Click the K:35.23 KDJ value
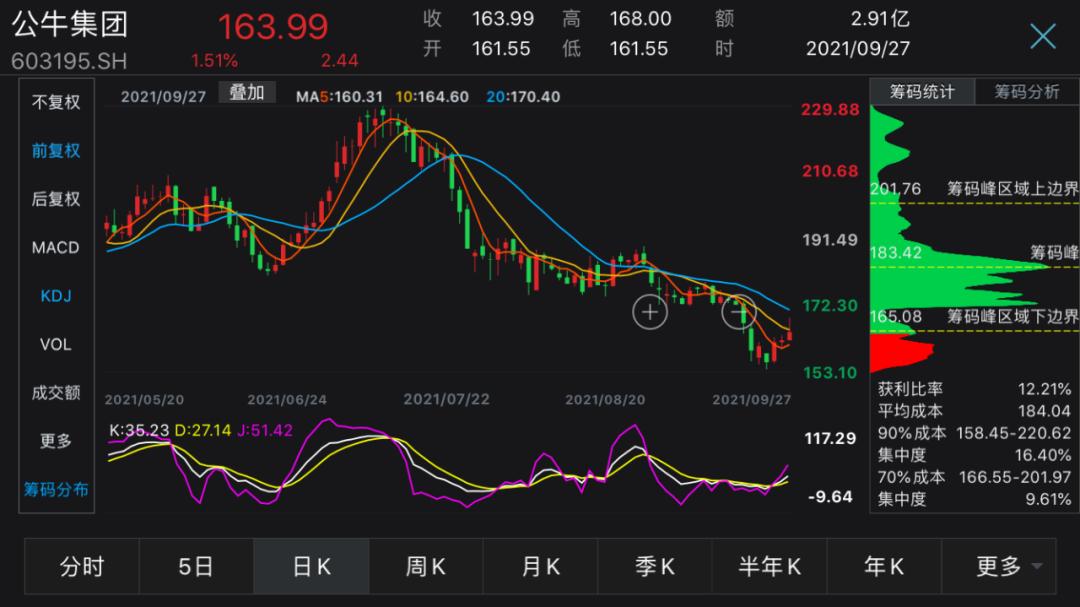 [x=138, y=431]
